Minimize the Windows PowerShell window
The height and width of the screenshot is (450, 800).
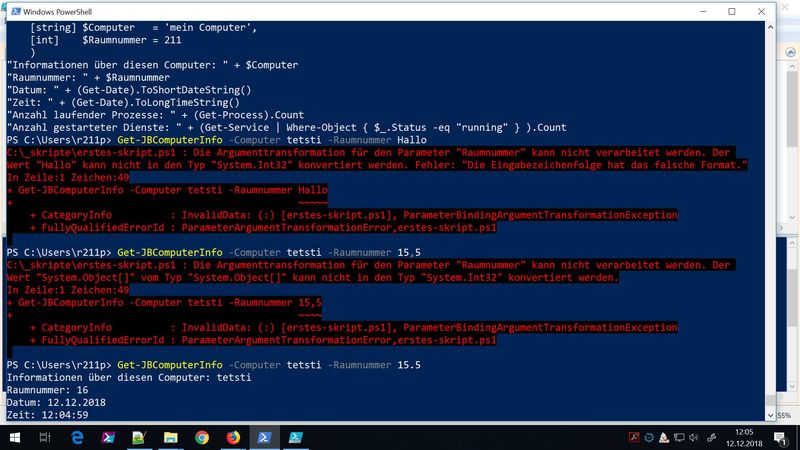[703, 11]
